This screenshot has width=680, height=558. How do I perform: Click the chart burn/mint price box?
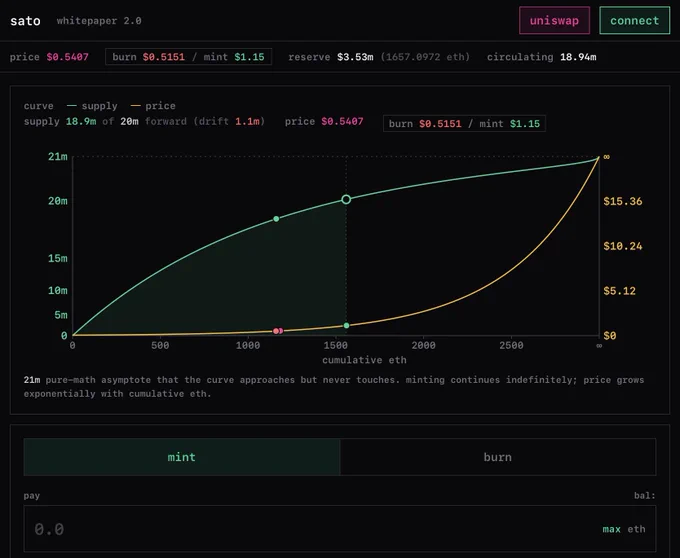click(x=464, y=124)
